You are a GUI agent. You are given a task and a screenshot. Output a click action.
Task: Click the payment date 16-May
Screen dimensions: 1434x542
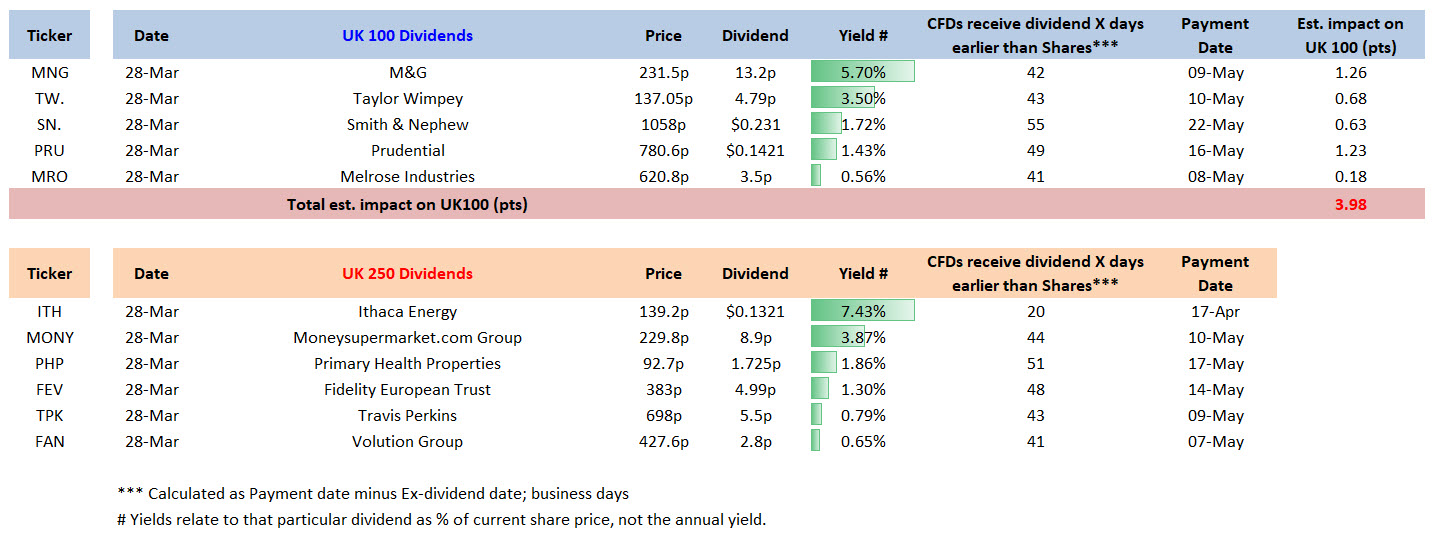1215,150
